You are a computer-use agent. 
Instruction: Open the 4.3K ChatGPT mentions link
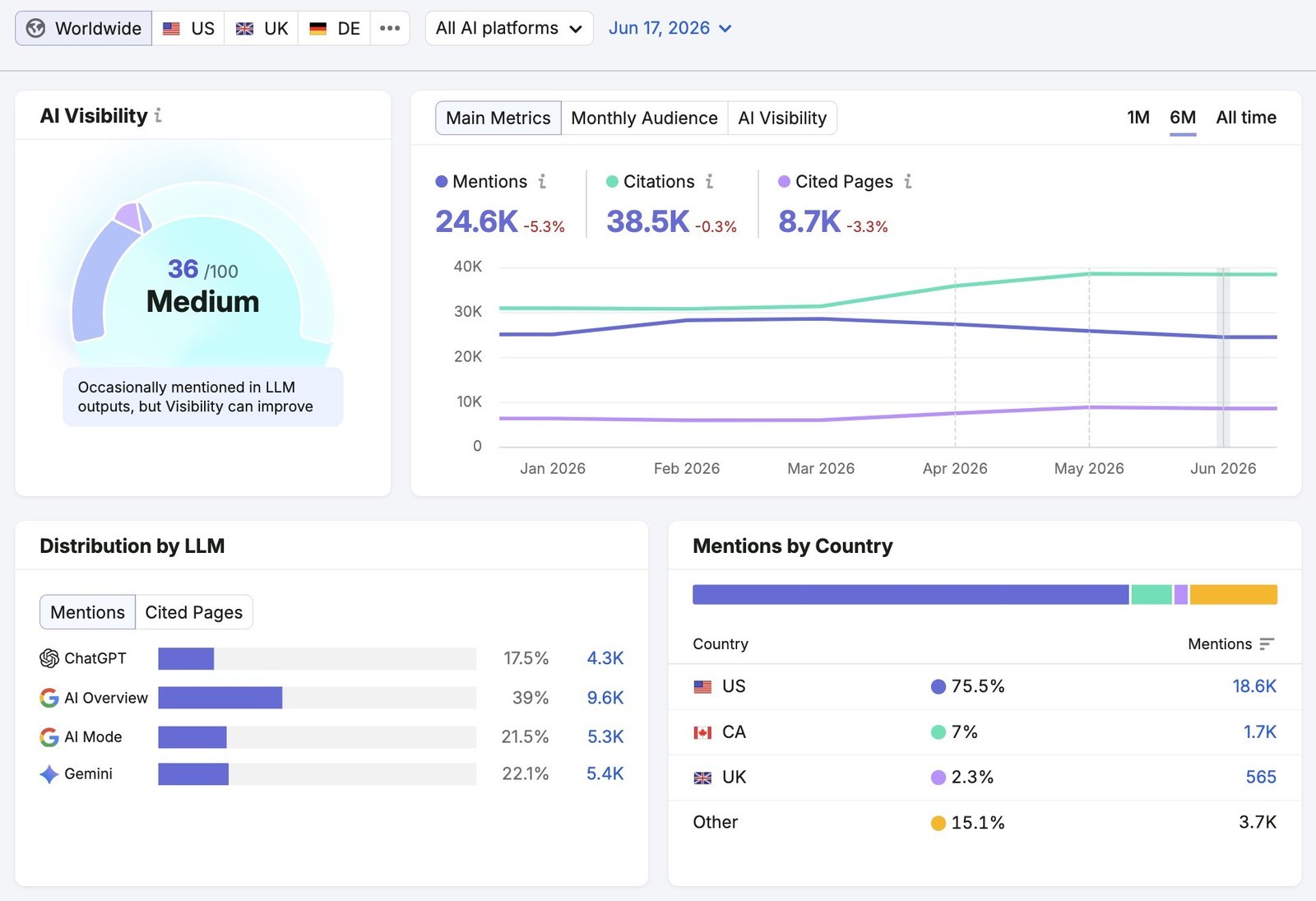click(605, 658)
